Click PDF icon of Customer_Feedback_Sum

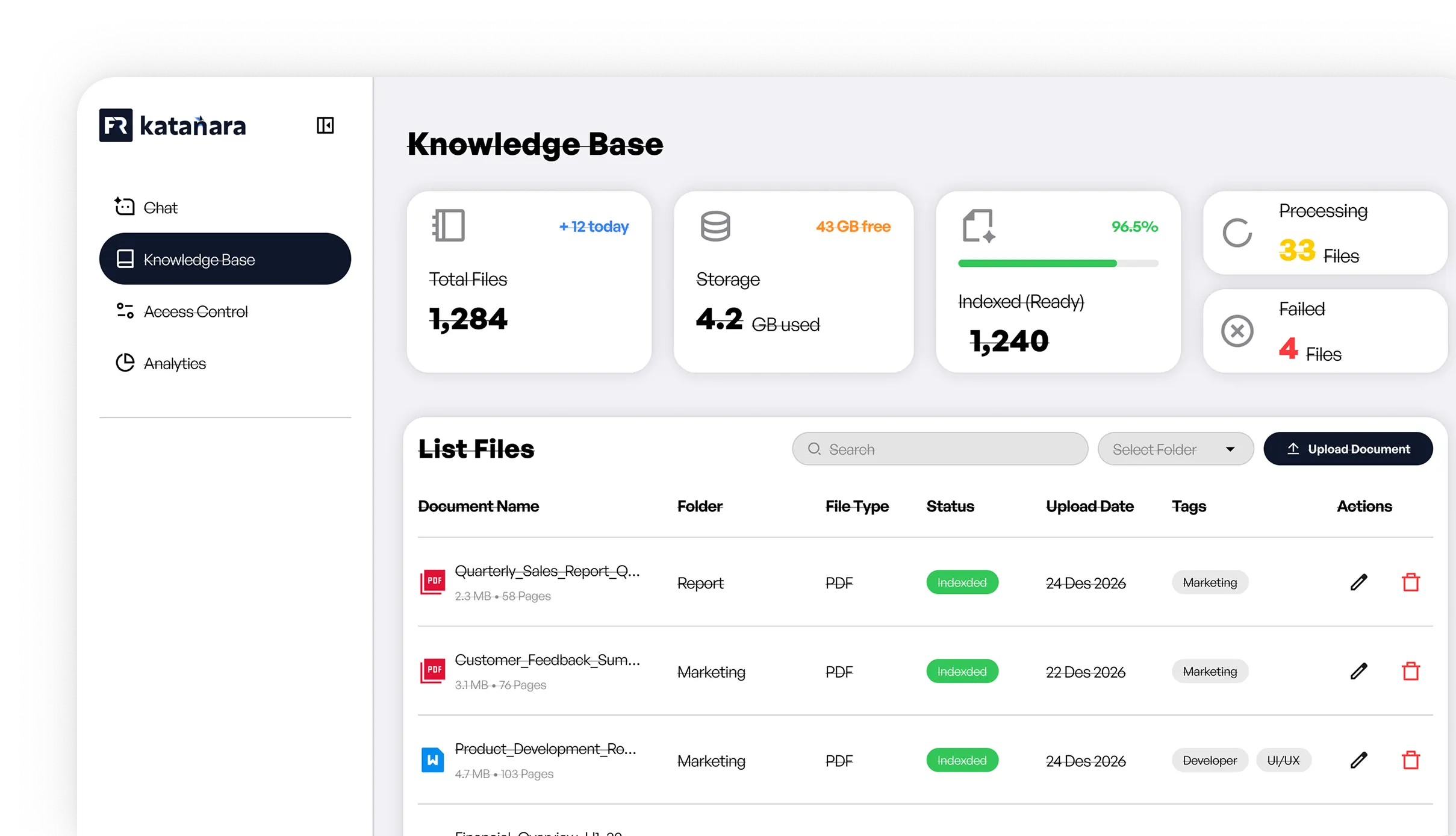433,670
